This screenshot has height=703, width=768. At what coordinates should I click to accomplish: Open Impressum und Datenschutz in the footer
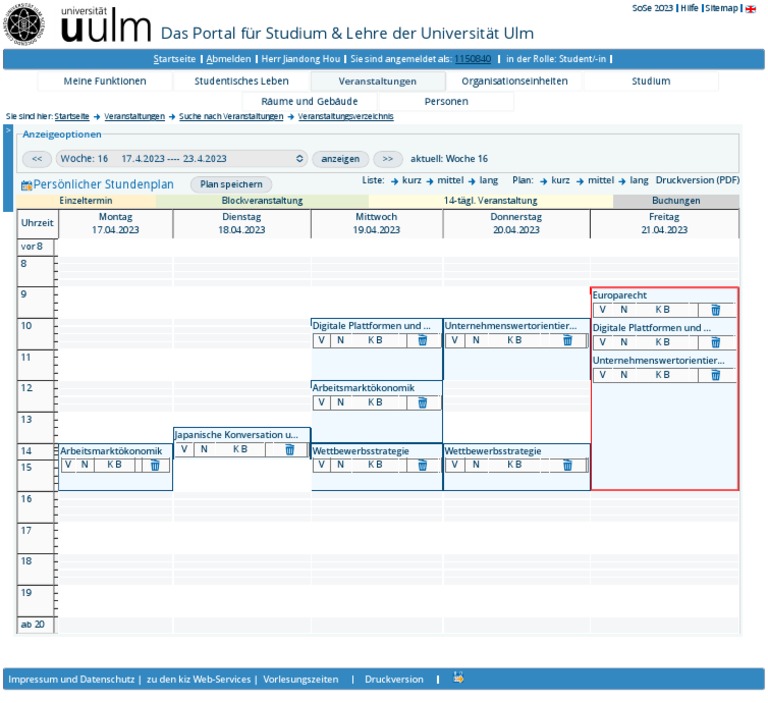pos(72,679)
